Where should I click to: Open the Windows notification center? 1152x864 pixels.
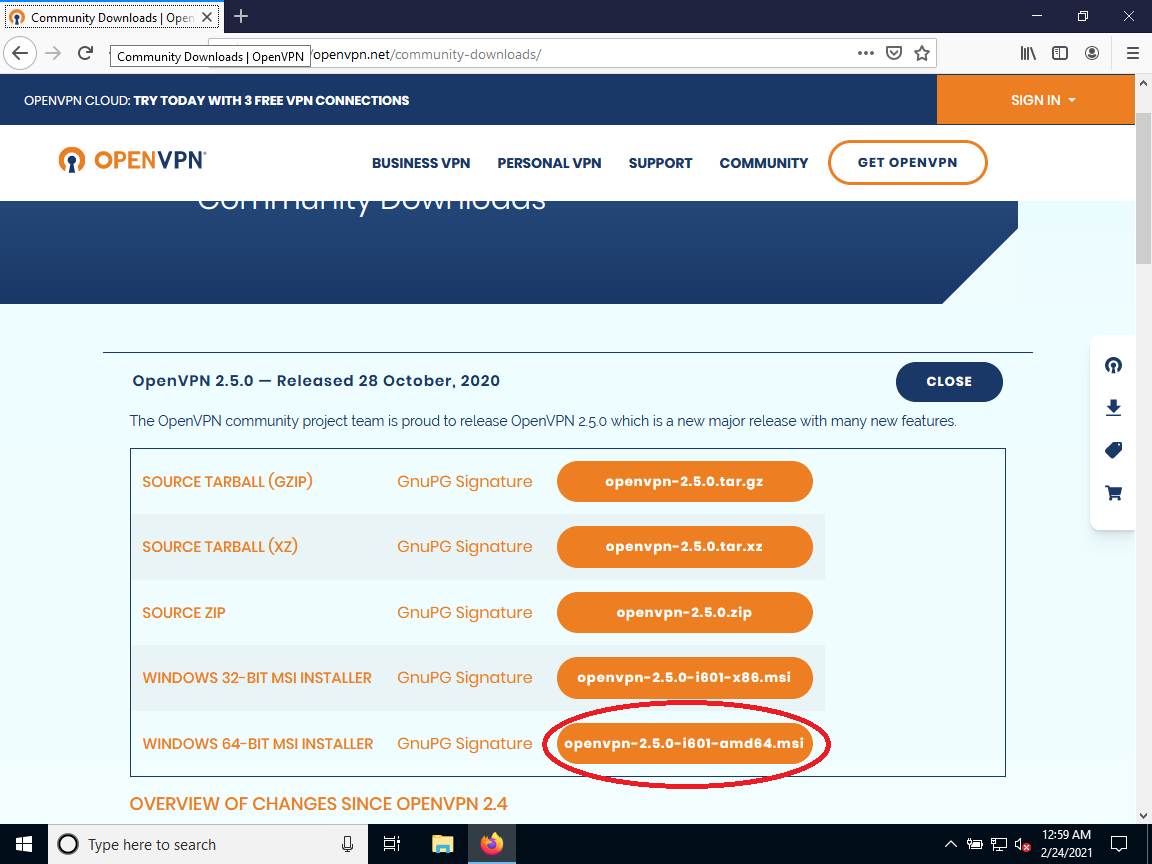pos(1119,844)
